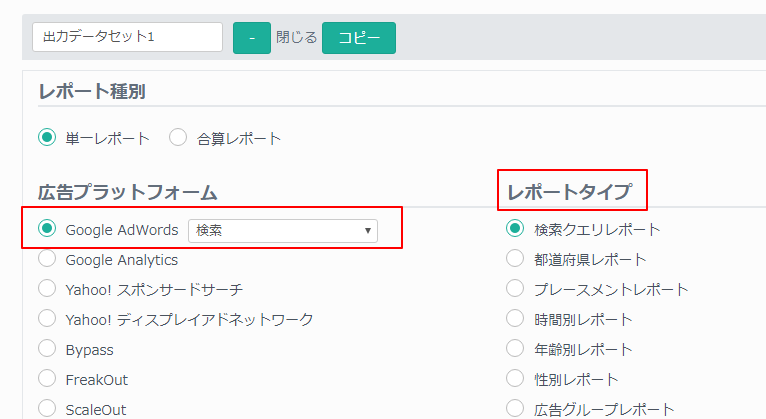Select プレースメントレポート report type
766x419 pixels.
515,289
